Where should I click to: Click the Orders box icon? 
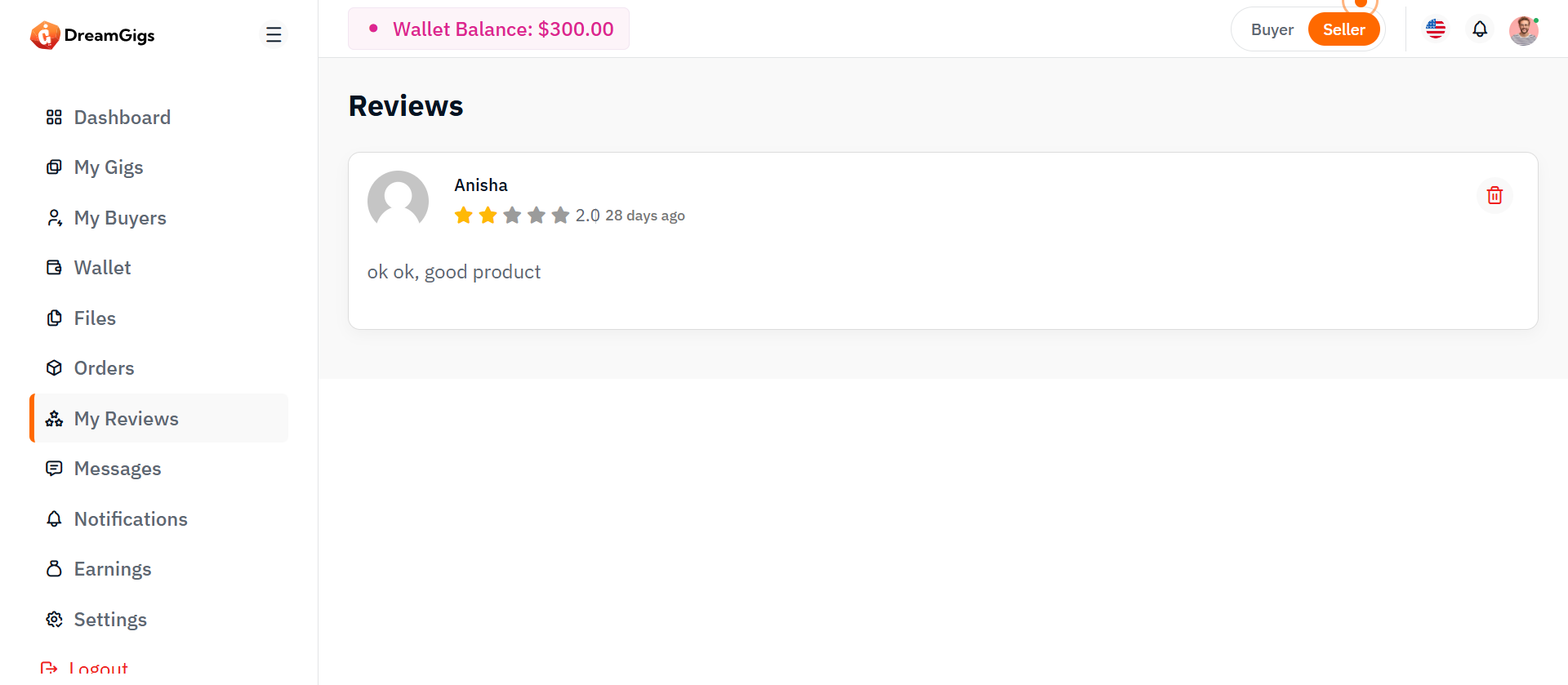55,368
